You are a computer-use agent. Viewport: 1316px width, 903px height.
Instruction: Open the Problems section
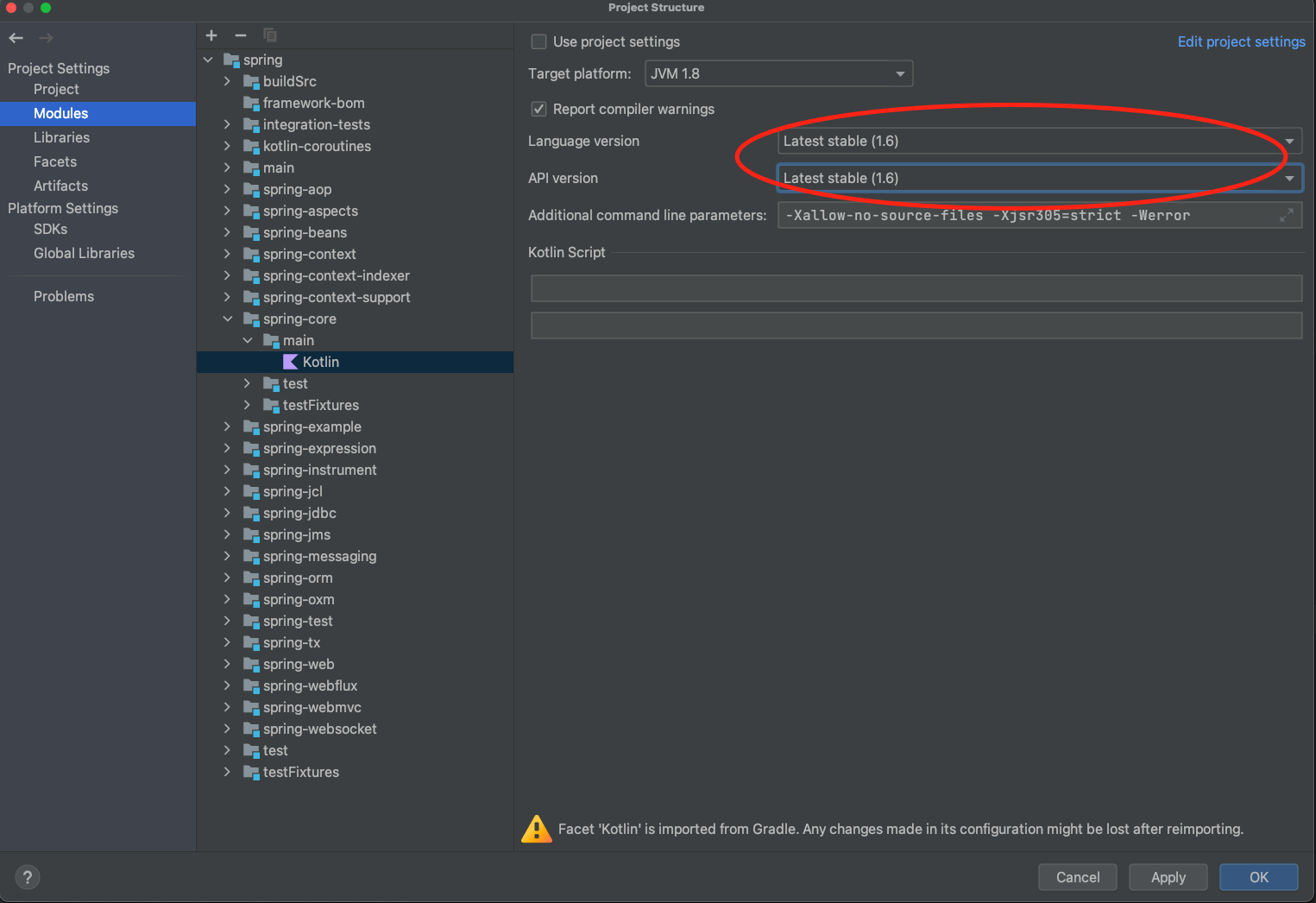pyautogui.click(x=64, y=296)
